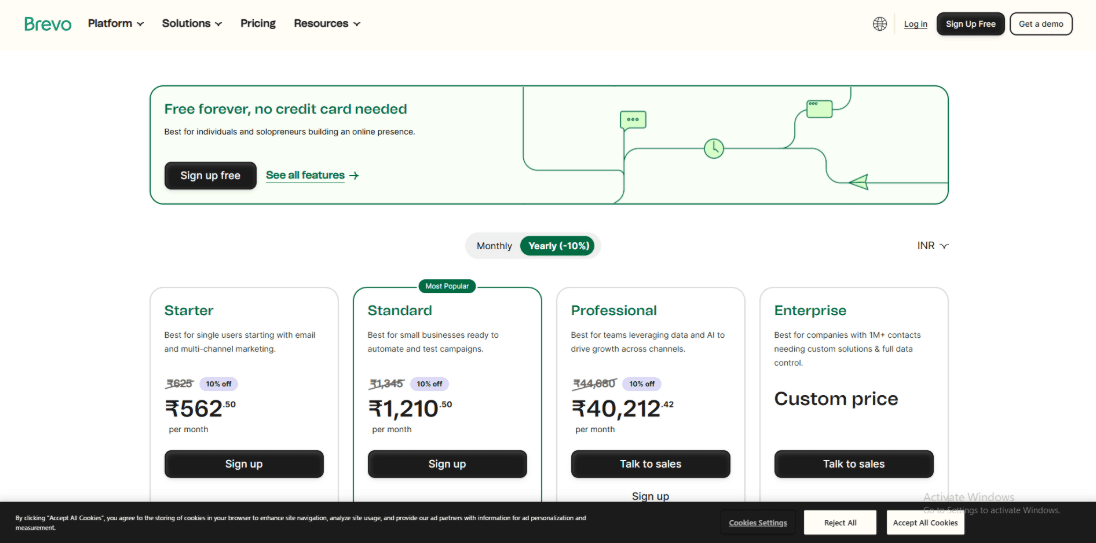Click the struck-through ₹625 price
The width and height of the screenshot is (1096, 543).
pos(180,384)
